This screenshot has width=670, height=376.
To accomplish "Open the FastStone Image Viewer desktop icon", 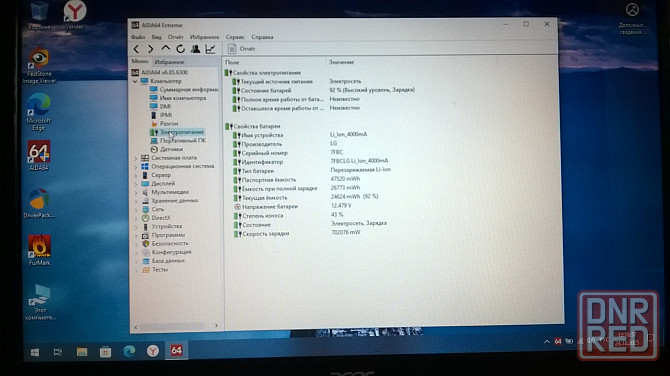I will [39, 66].
